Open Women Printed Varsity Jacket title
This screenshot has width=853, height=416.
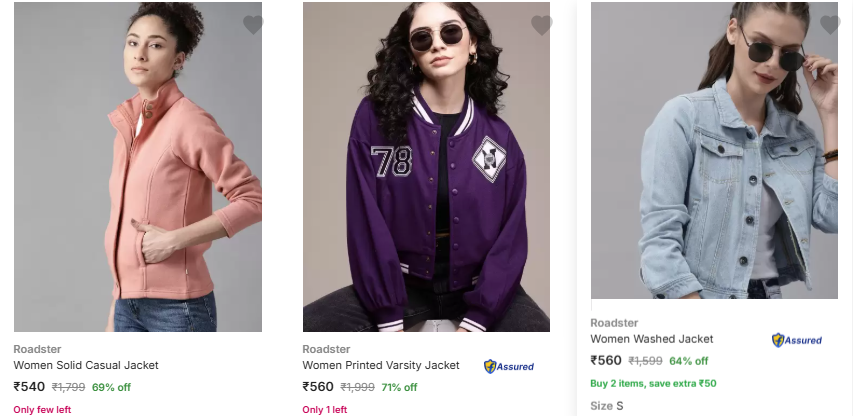pos(381,366)
